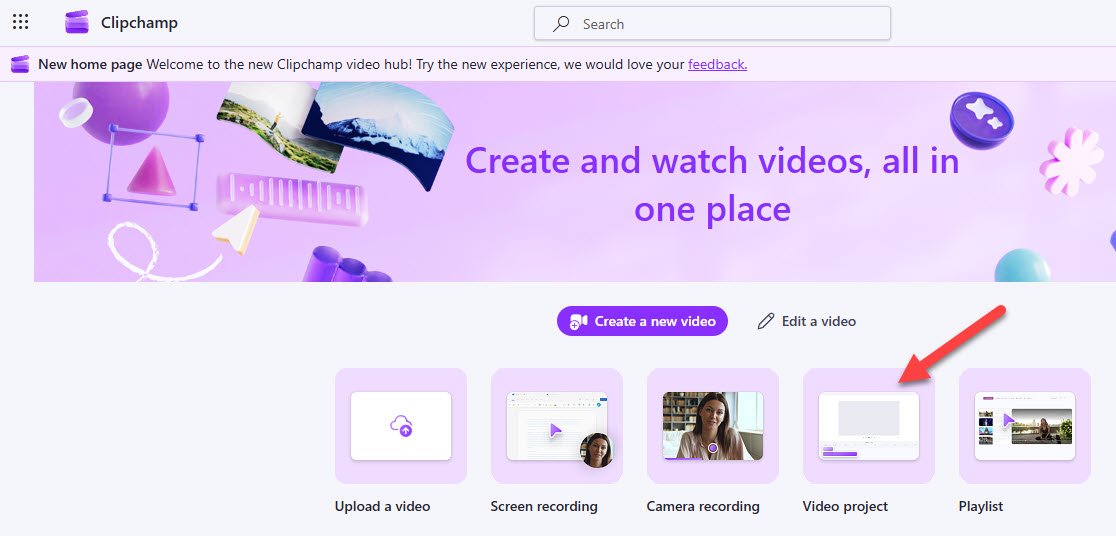The width and height of the screenshot is (1116, 536).
Task: Click the Playlist label
Action: (x=980, y=506)
